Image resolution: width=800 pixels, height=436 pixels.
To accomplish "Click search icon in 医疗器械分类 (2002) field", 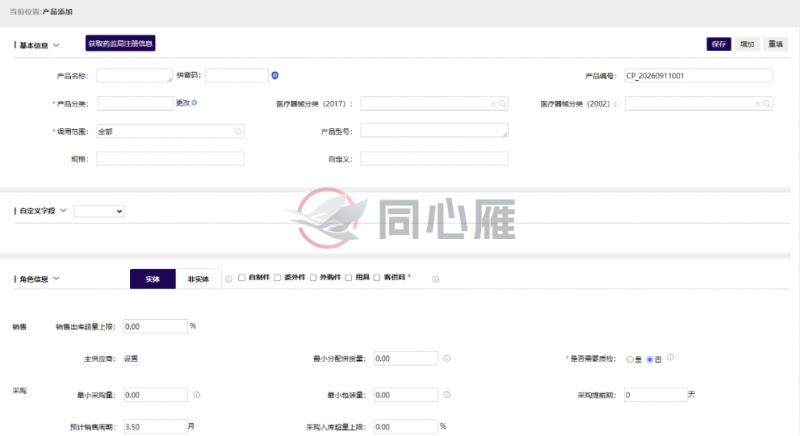I will click(x=767, y=104).
